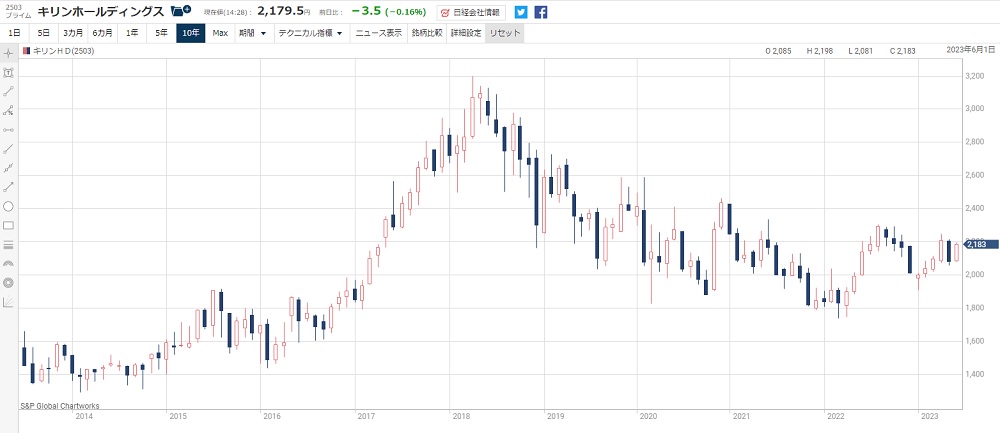
Task: Select the horizontal parallel lines tool
Action: [x=8, y=244]
